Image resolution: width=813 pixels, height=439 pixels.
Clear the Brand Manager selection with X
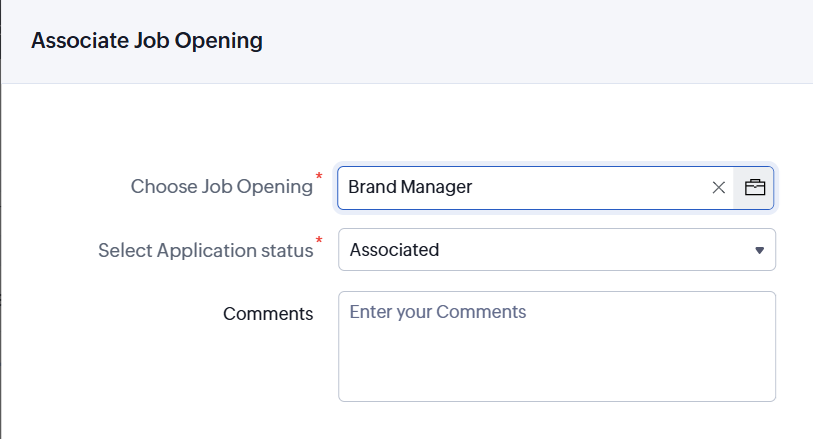point(718,187)
